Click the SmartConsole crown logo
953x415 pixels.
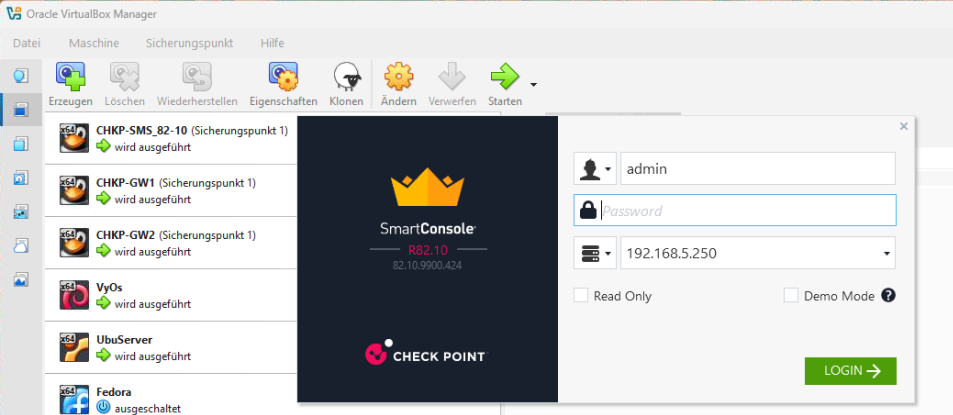tap(428, 187)
